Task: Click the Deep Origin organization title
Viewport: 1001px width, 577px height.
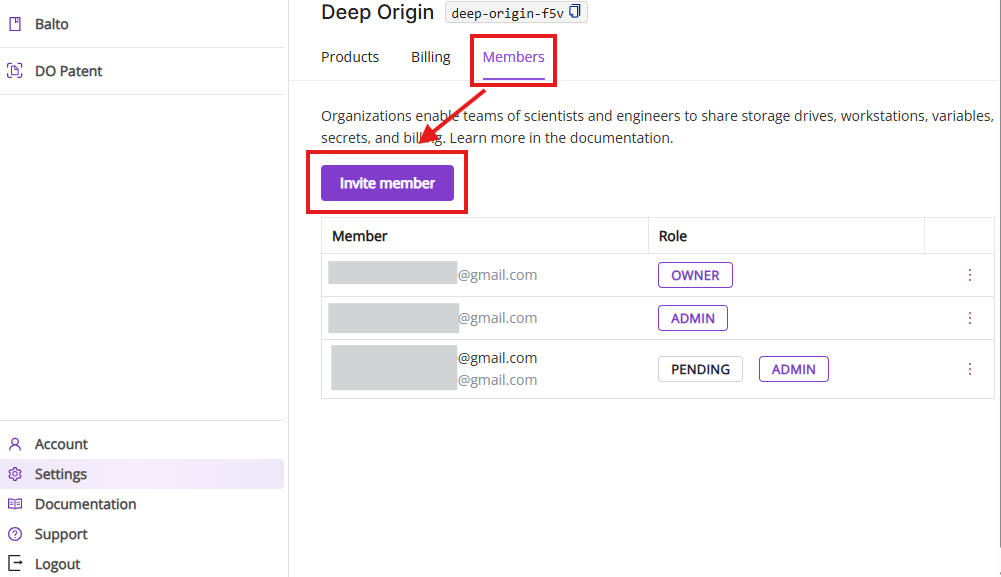Action: point(377,12)
